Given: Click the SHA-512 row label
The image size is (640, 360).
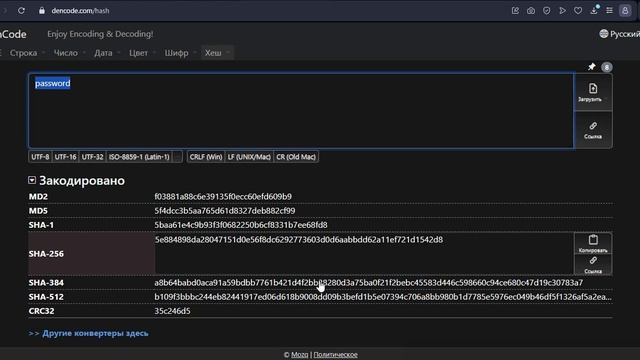Looking at the screenshot, I should click(46, 297).
